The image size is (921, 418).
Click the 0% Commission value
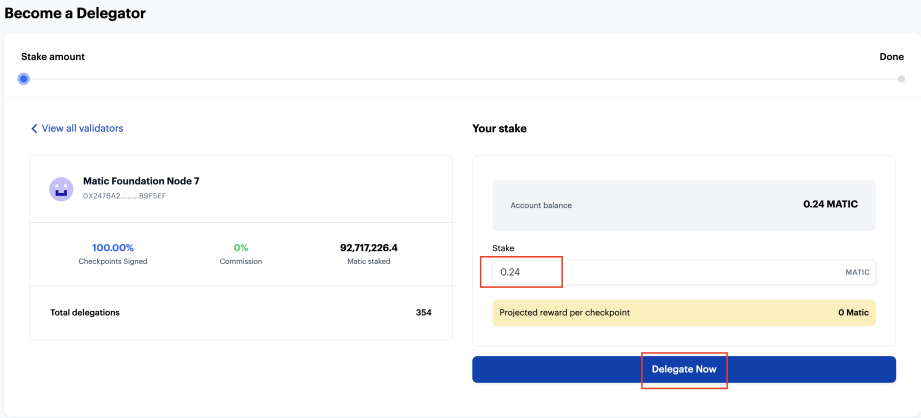pyautogui.click(x=241, y=248)
